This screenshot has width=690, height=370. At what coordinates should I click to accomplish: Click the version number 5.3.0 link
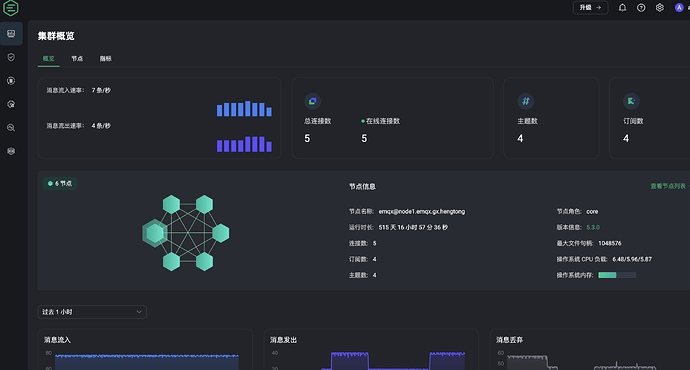tap(593, 227)
